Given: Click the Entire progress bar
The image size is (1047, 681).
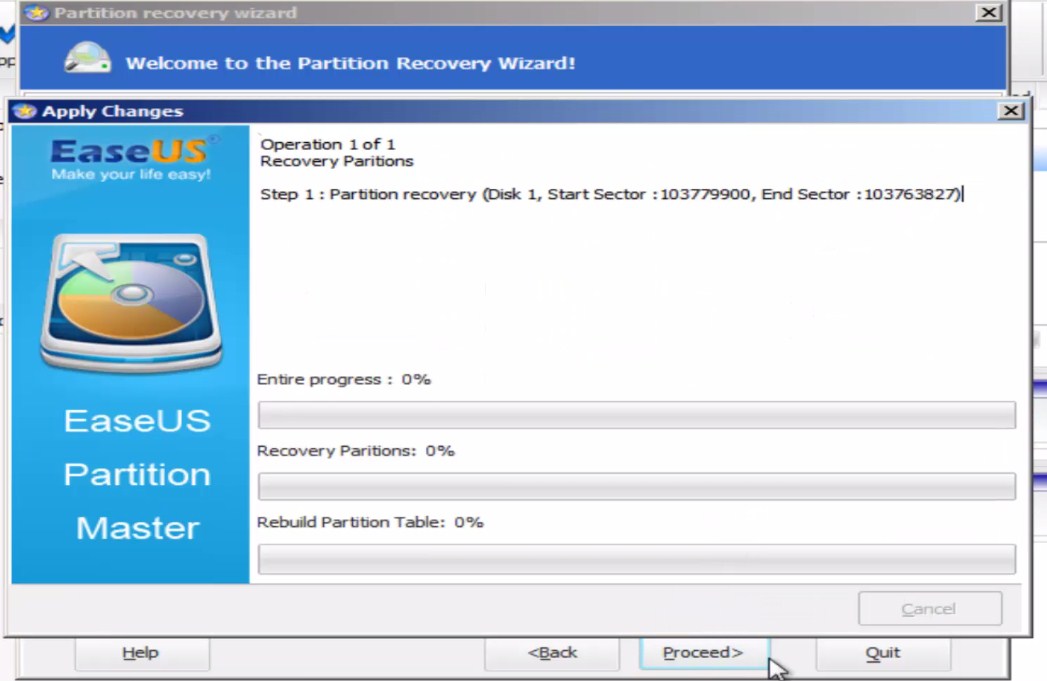Looking at the screenshot, I should click(636, 415).
